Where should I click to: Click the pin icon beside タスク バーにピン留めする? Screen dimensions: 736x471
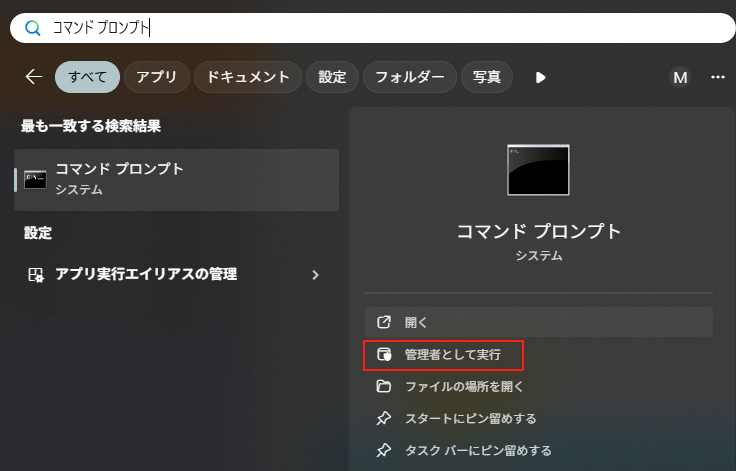[383, 450]
